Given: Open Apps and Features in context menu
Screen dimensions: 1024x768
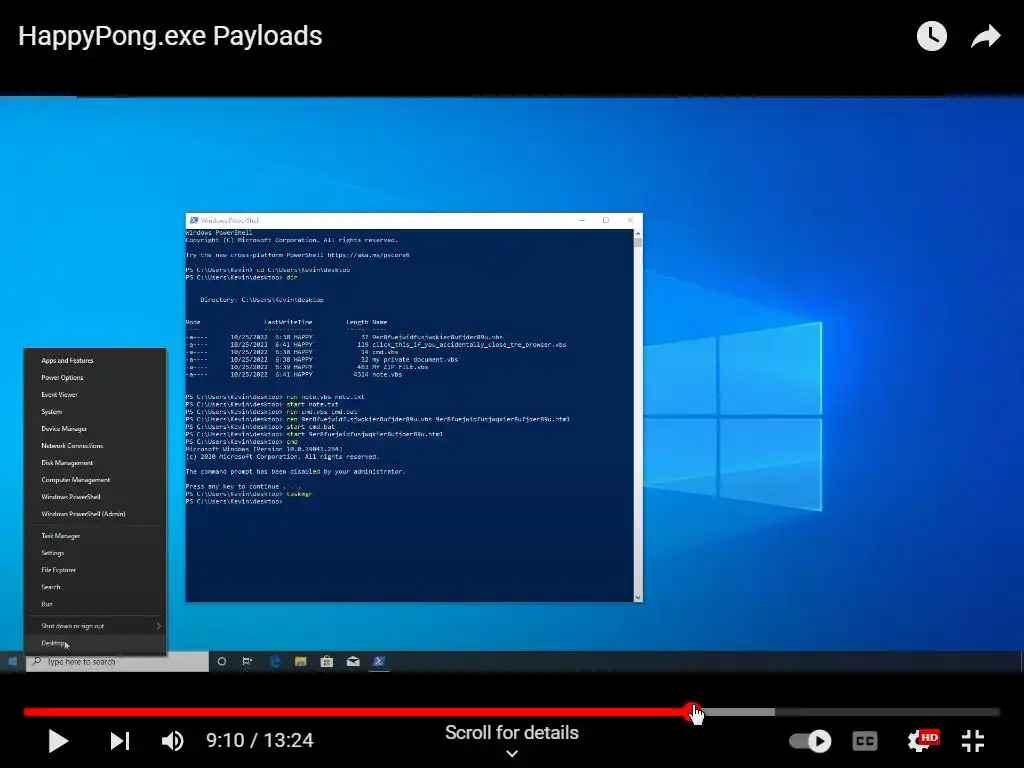Looking at the screenshot, I should 95,360.
